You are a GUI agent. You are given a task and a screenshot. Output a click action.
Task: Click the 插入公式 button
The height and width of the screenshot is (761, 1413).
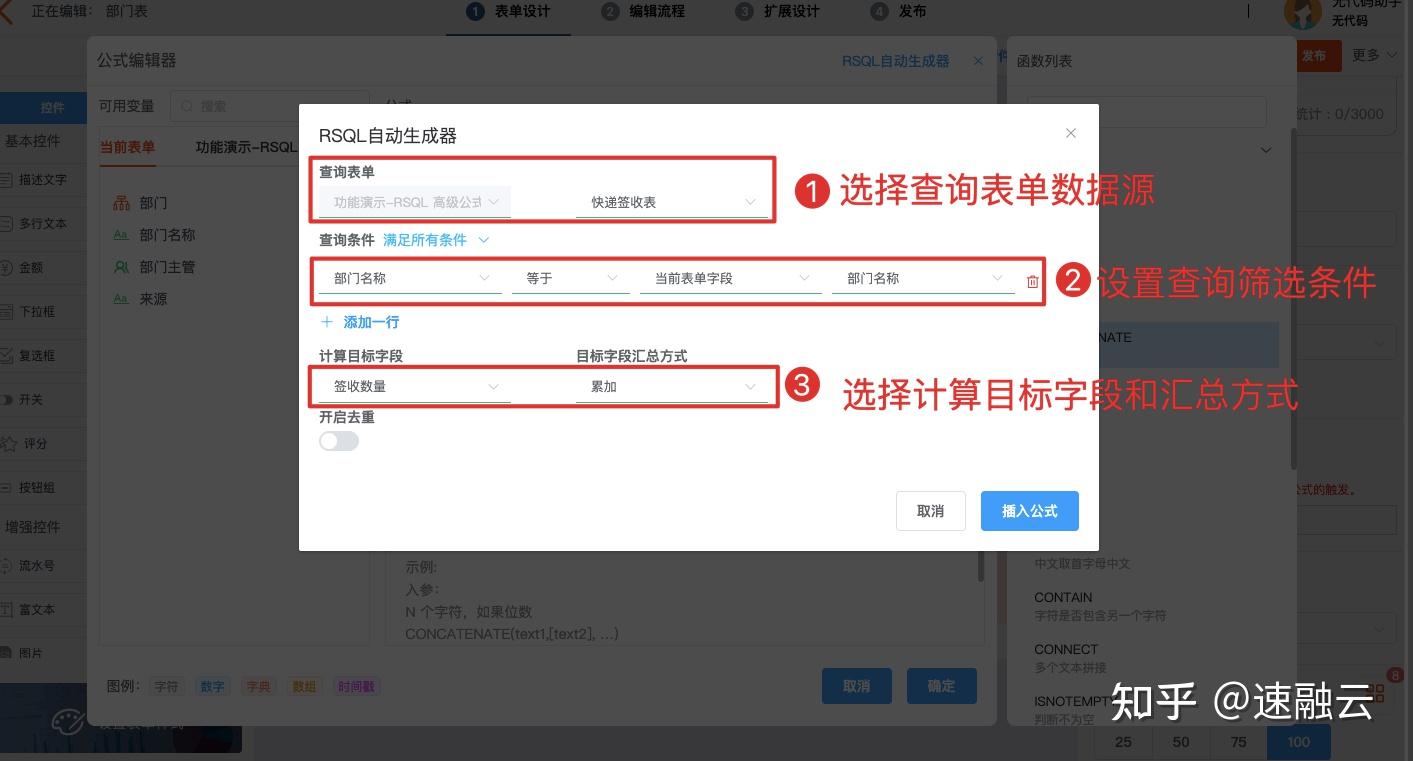point(1029,511)
